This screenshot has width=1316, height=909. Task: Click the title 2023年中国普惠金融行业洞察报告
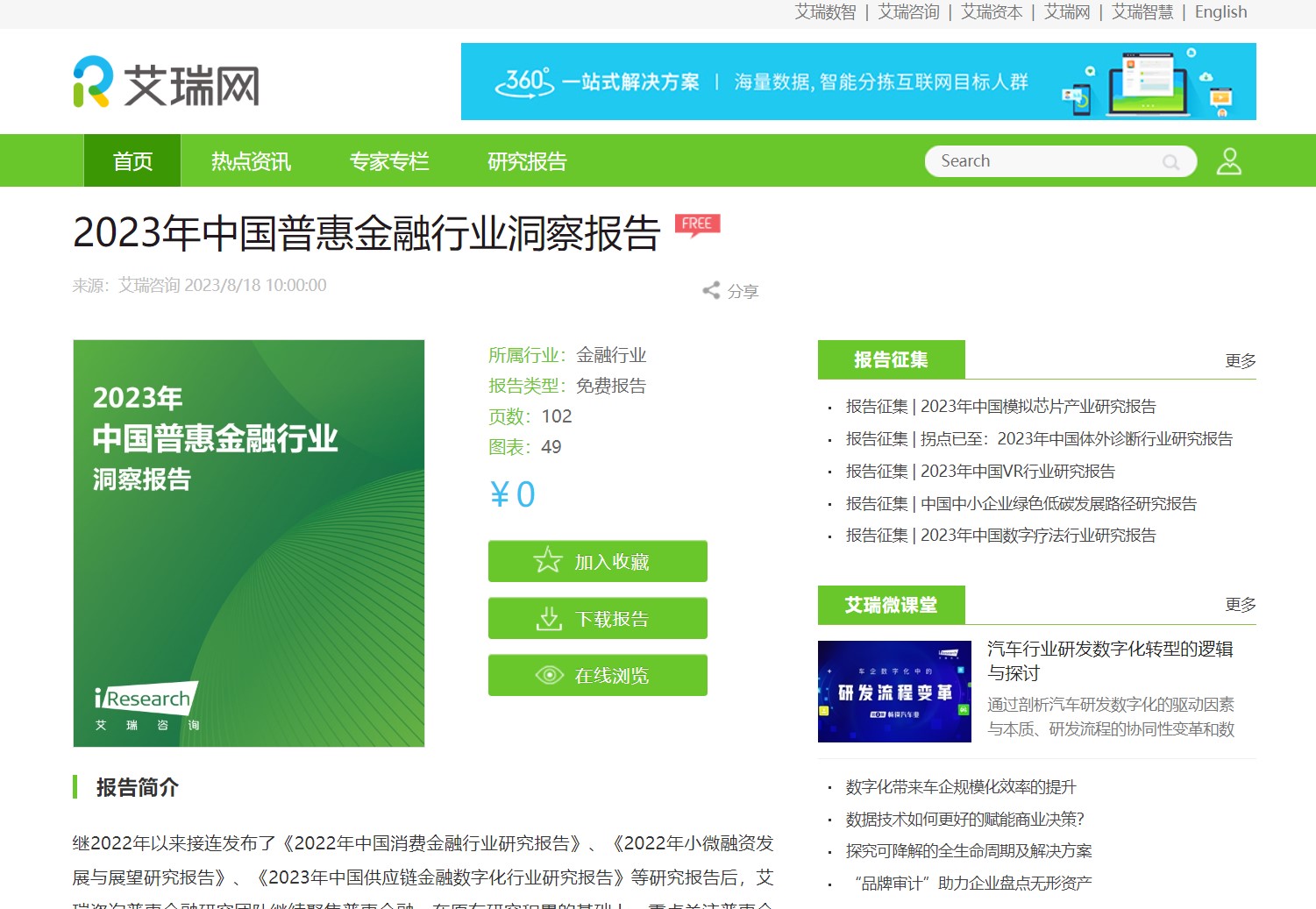tap(366, 233)
